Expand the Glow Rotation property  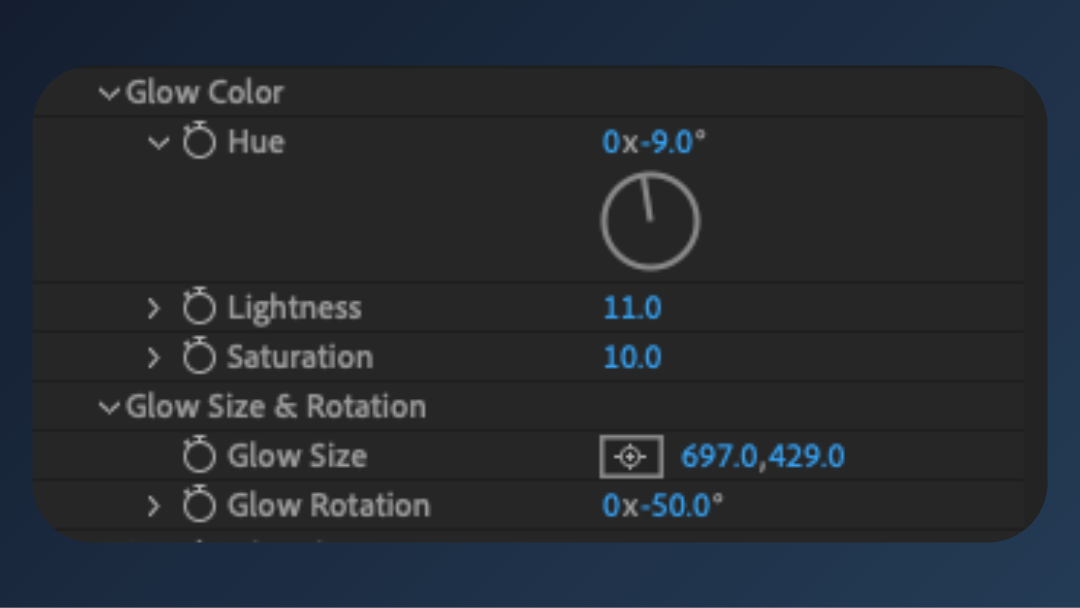point(153,506)
